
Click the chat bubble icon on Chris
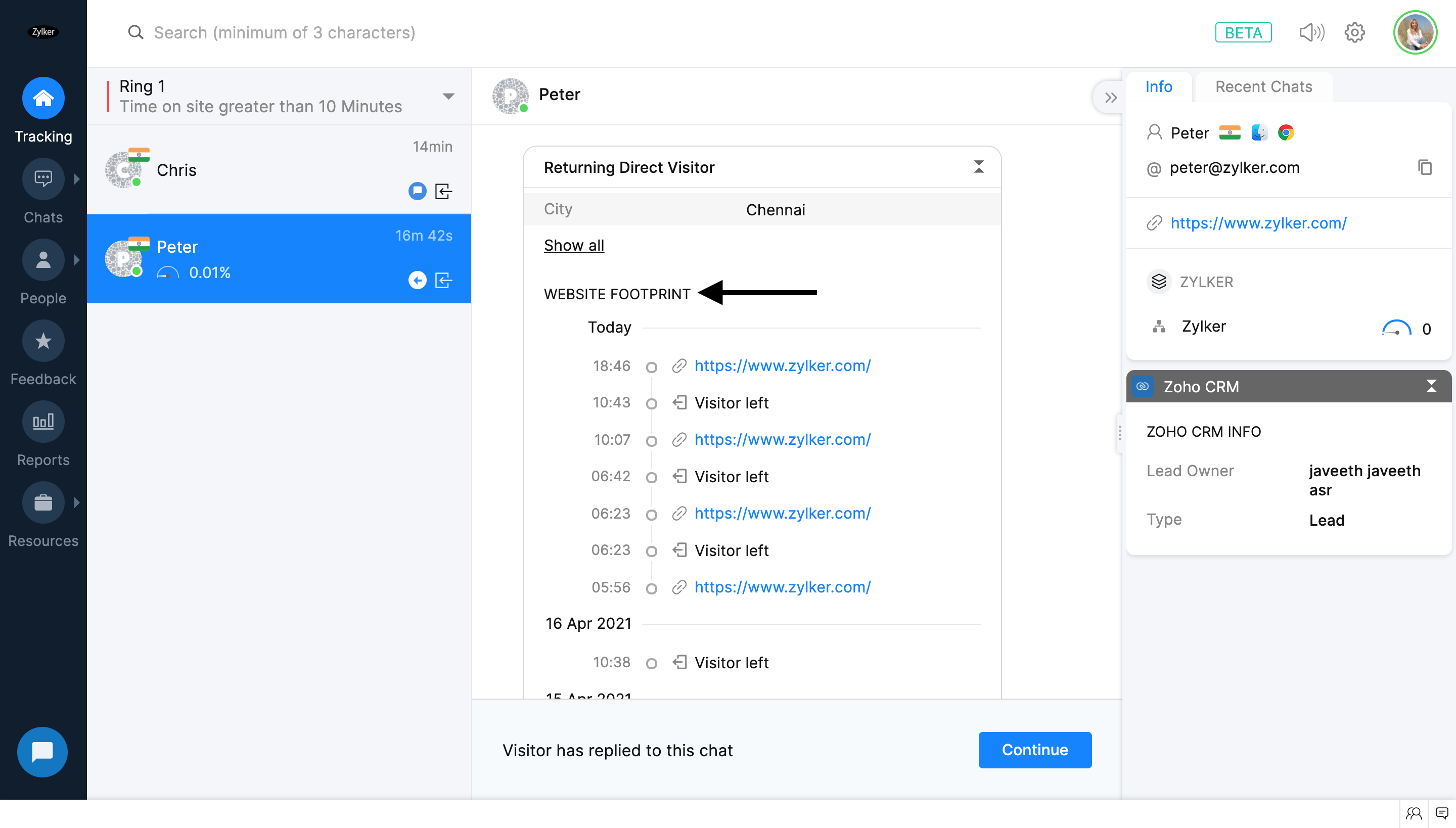[417, 191]
